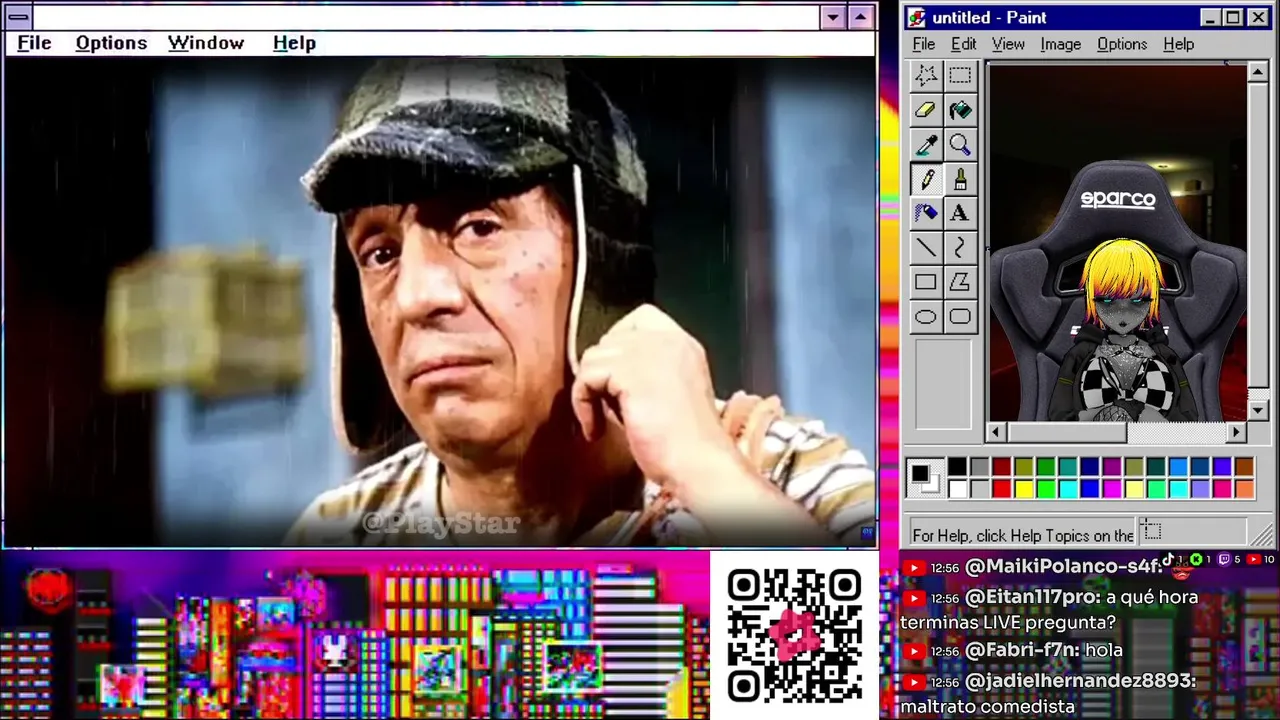Pick the dark red color swatch
The width and height of the screenshot is (1280, 720).
pyautogui.click(x=1001, y=467)
